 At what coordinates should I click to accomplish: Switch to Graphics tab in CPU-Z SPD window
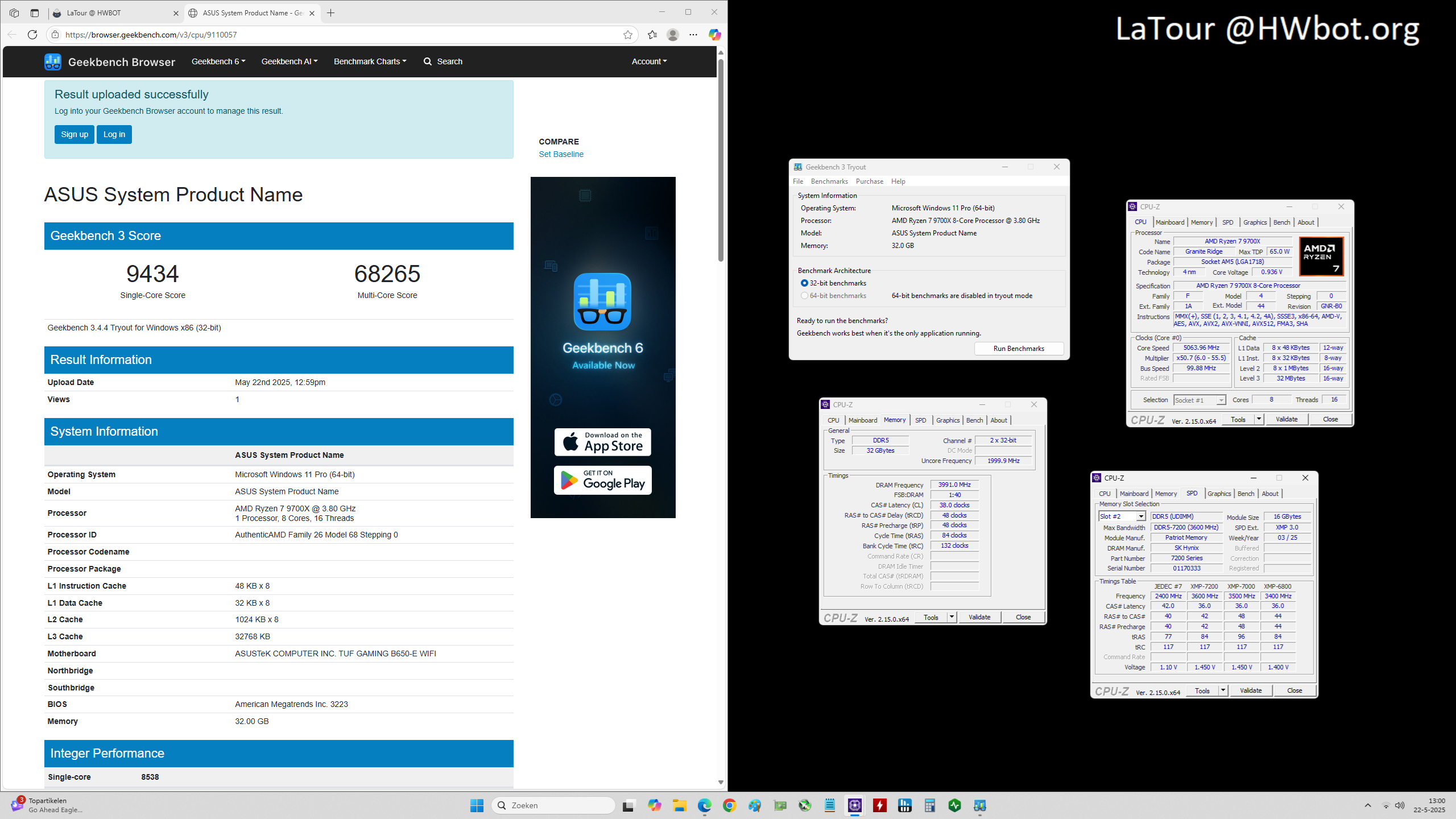click(x=1219, y=494)
